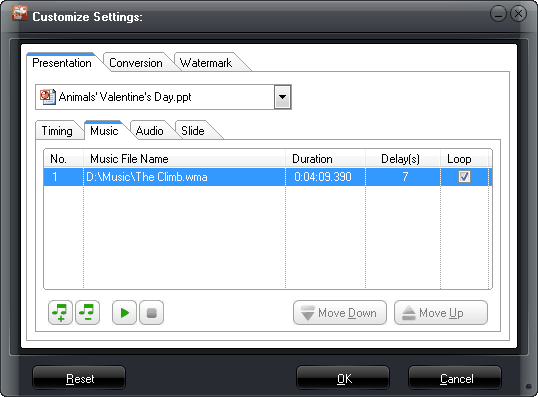Click the delay value 7
The width and height of the screenshot is (538, 397).
pyautogui.click(x=405, y=177)
